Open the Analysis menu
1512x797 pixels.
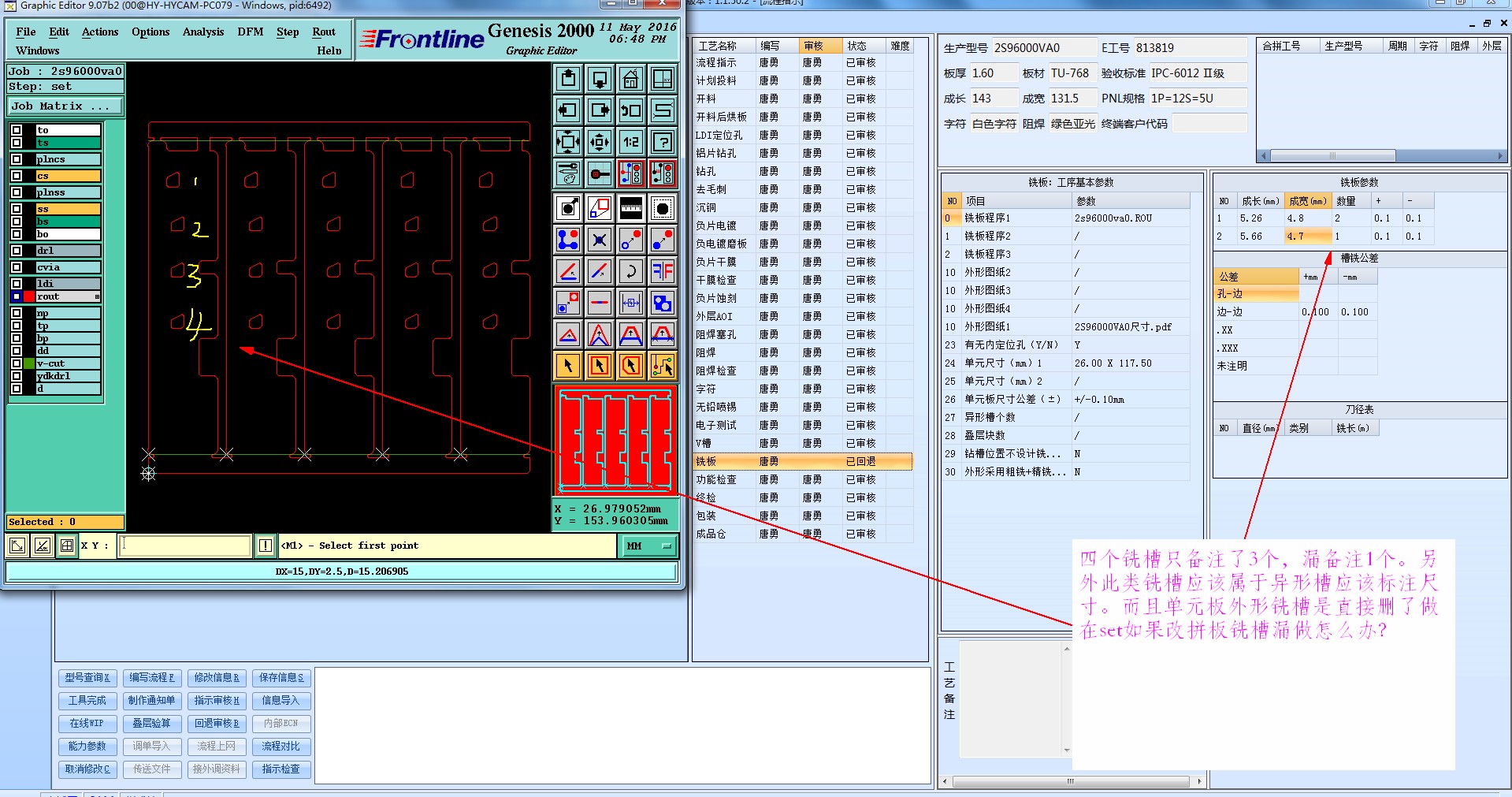pos(203,32)
